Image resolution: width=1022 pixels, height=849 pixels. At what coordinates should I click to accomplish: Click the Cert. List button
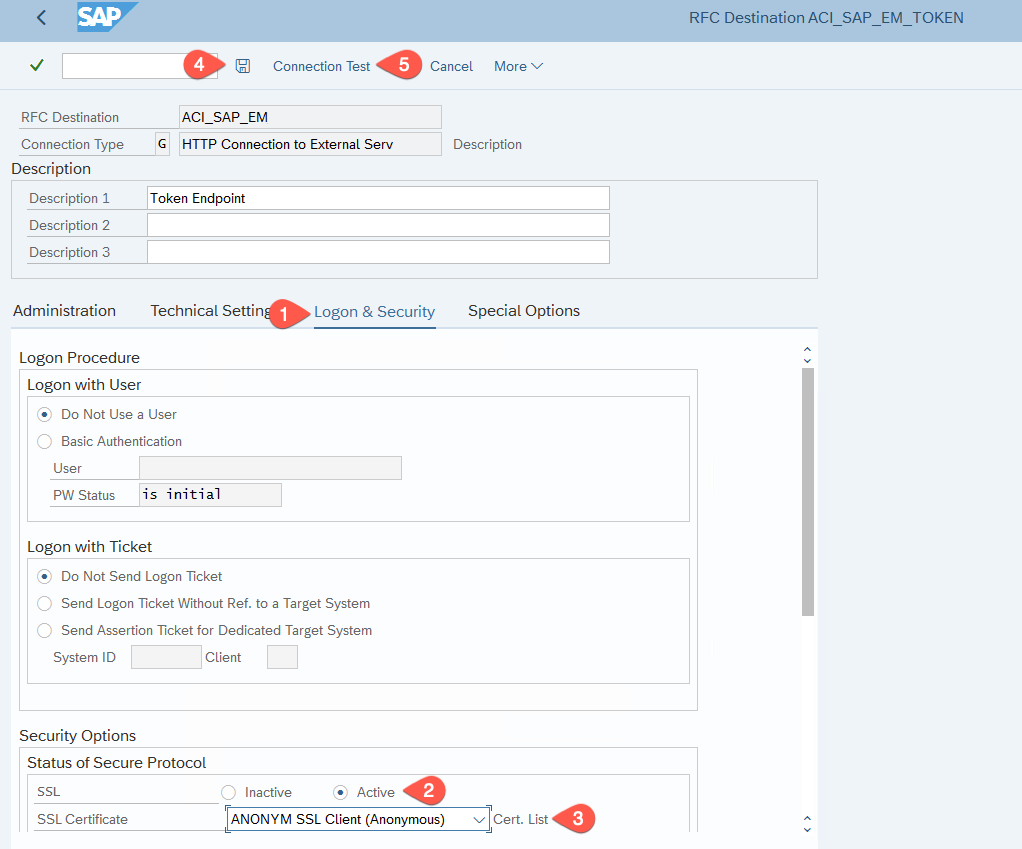click(x=520, y=819)
